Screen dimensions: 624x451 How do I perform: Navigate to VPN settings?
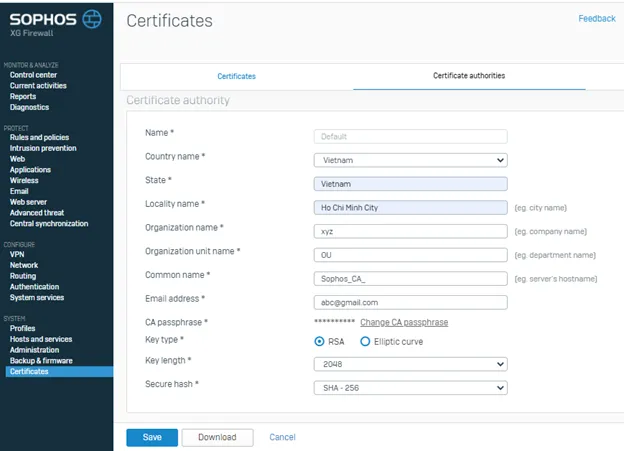tap(17, 255)
